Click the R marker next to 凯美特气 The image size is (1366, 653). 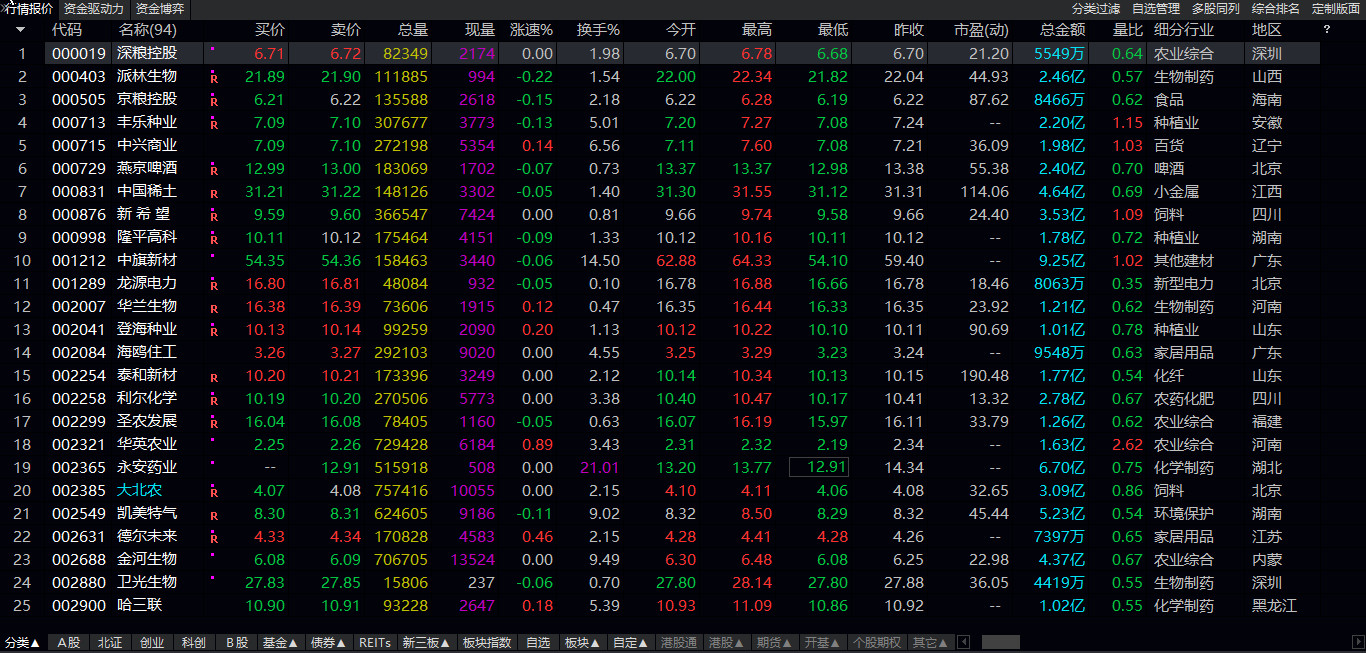pyautogui.click(x=214, y=514)
